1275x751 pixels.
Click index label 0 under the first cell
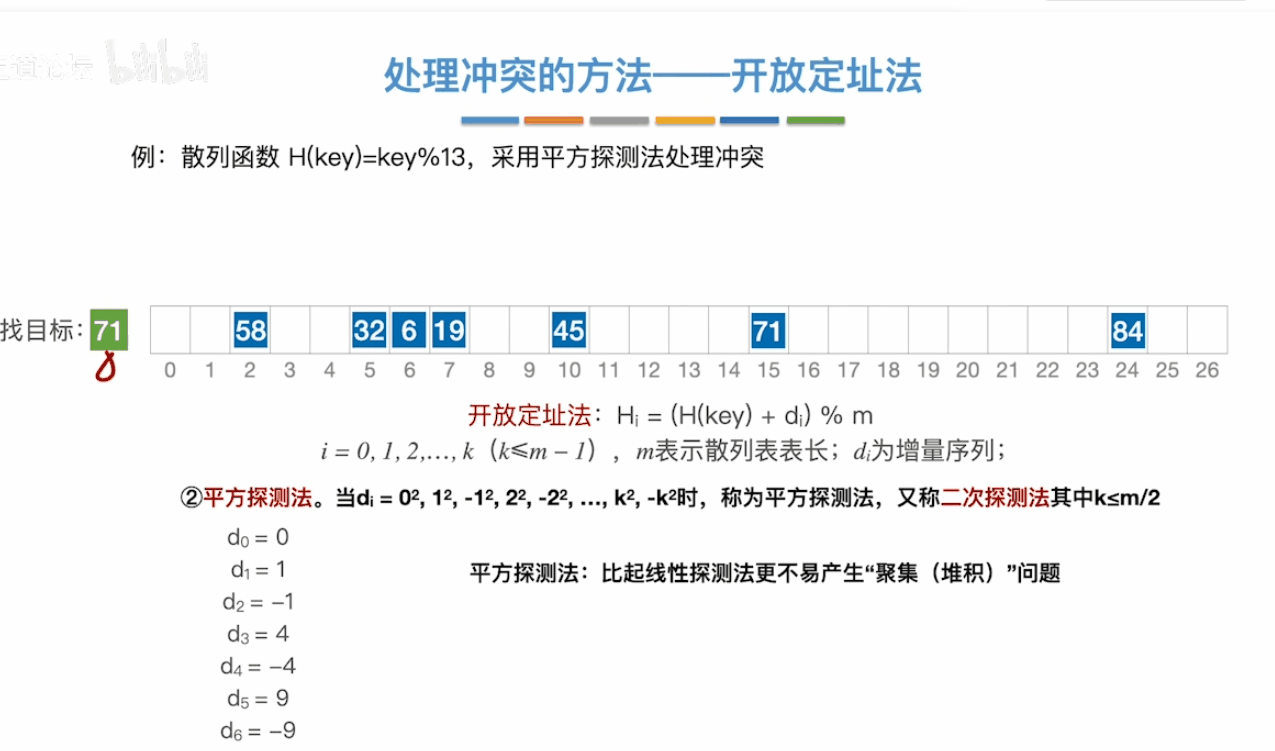click(169, 370)
